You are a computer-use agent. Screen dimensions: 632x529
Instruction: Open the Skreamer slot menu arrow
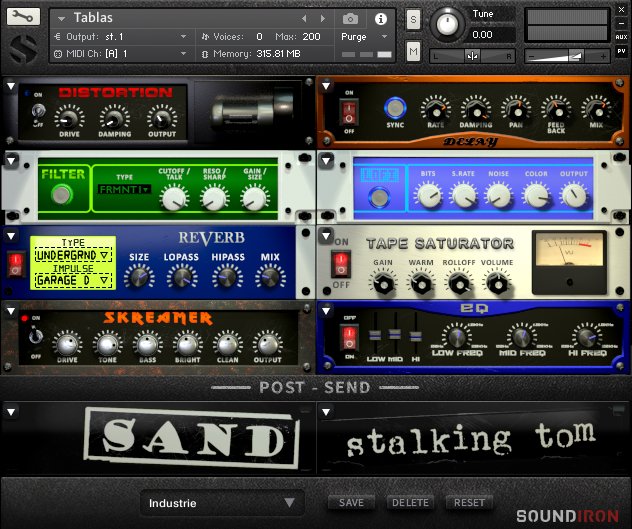click(11, 311)
